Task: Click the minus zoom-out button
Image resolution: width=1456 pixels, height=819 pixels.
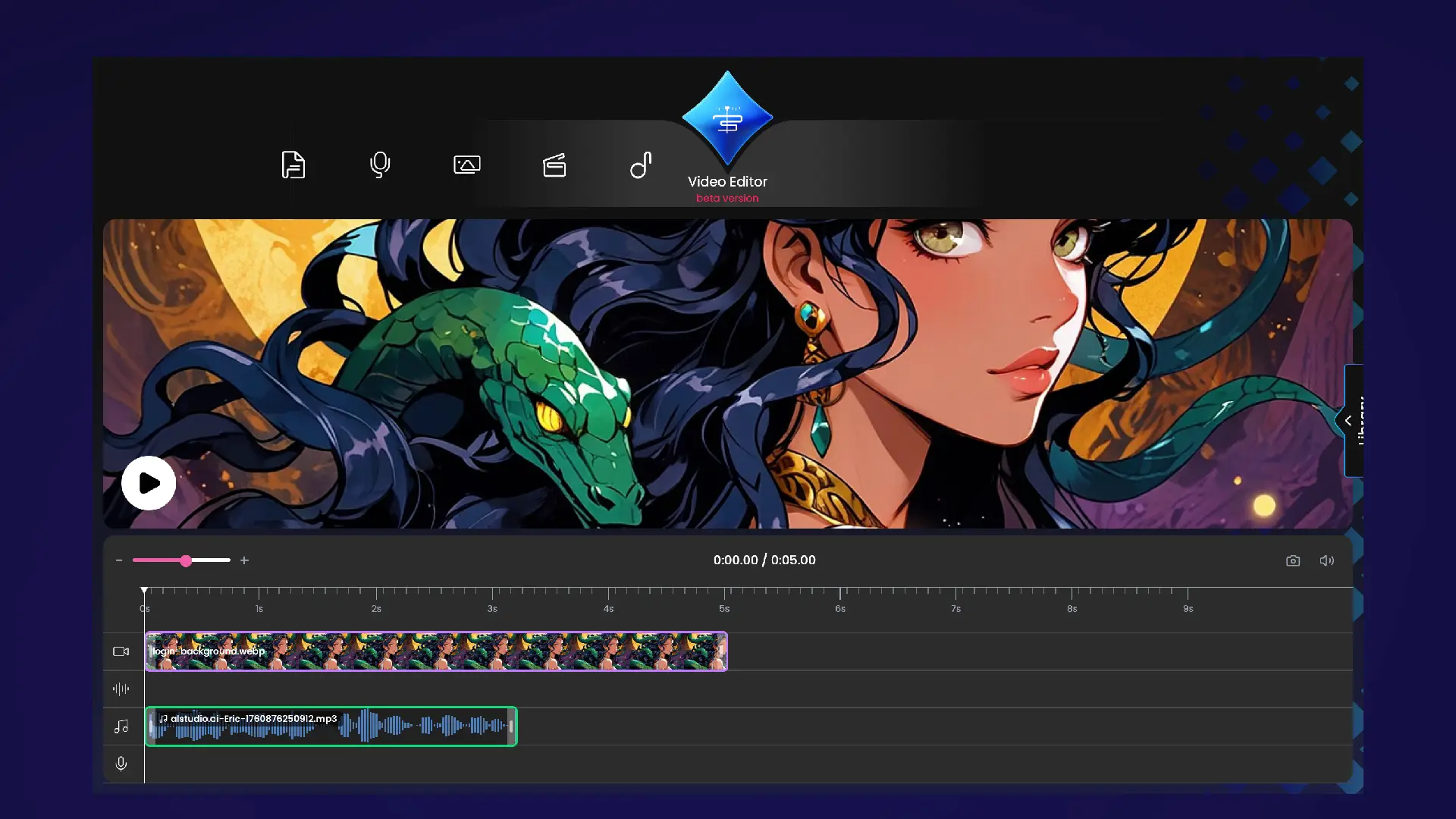Action: click(119, 560)
